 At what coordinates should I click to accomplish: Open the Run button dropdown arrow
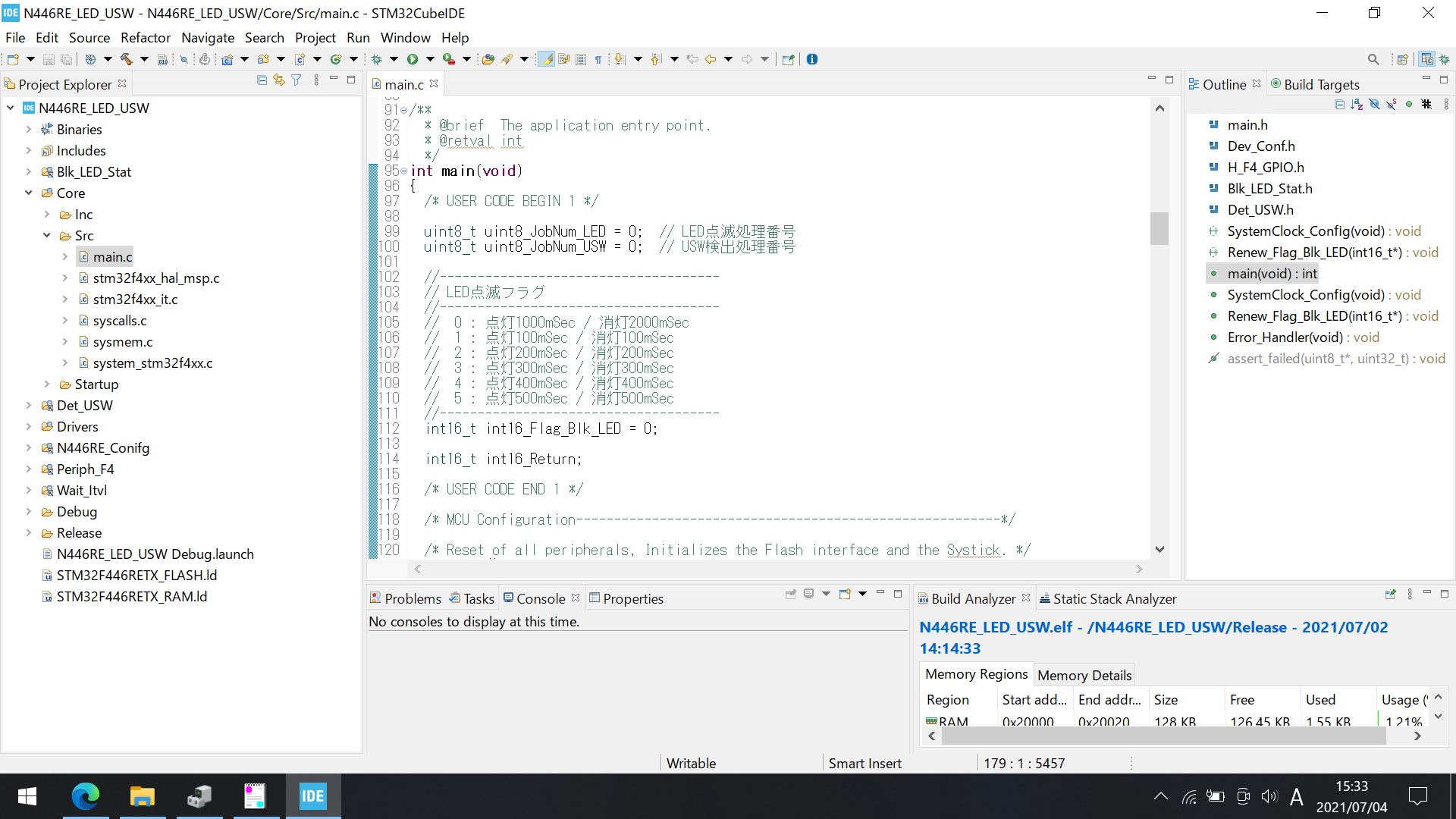coord(430,59)
